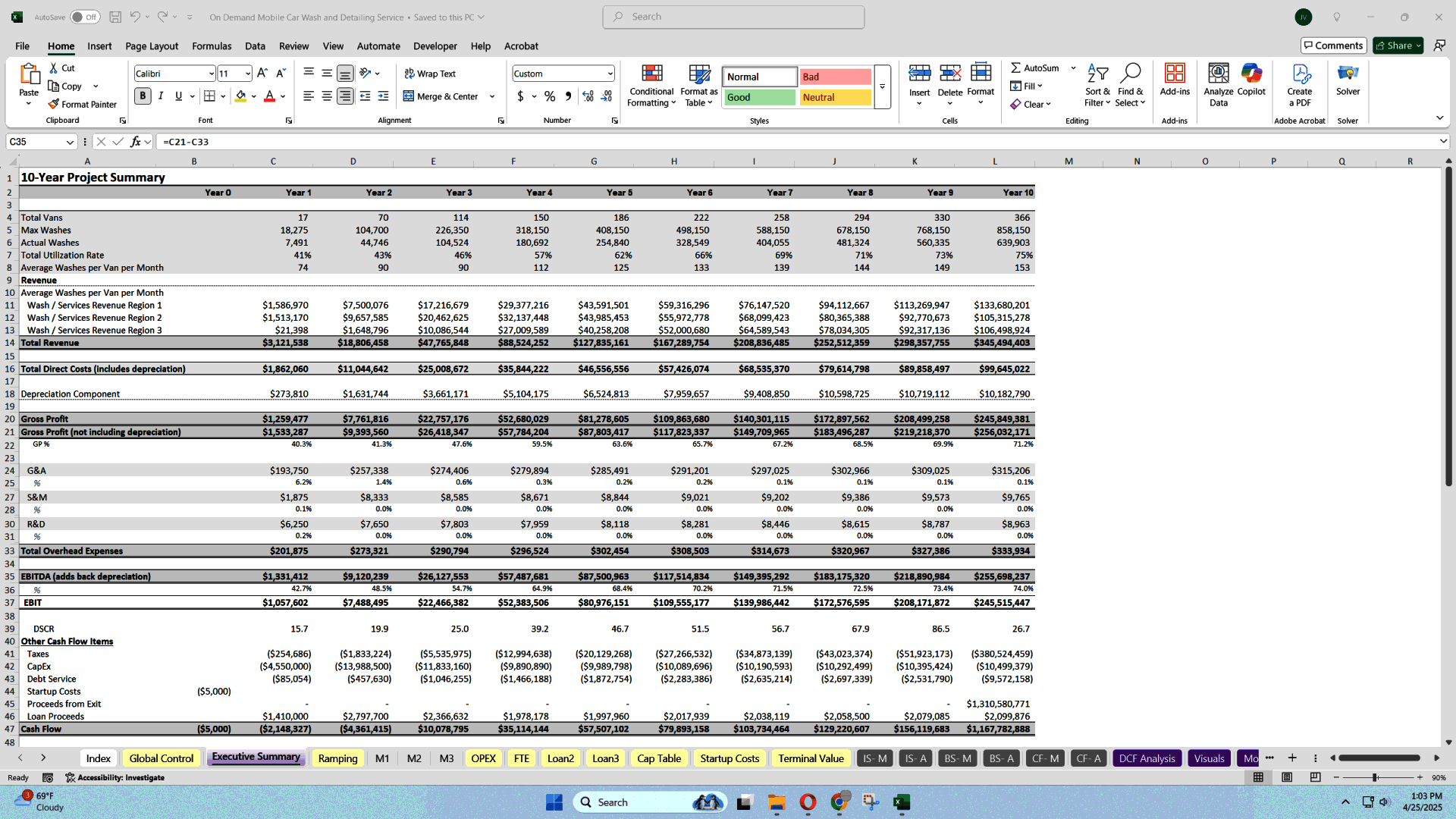1456x819 pixels.
Task: Click the Save icon in title bar
Action: pyautogui.click(x=115, y=17)
